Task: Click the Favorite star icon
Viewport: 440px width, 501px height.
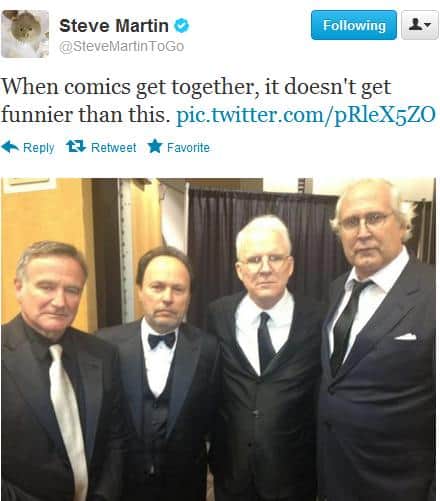Action: pos(155,146)
